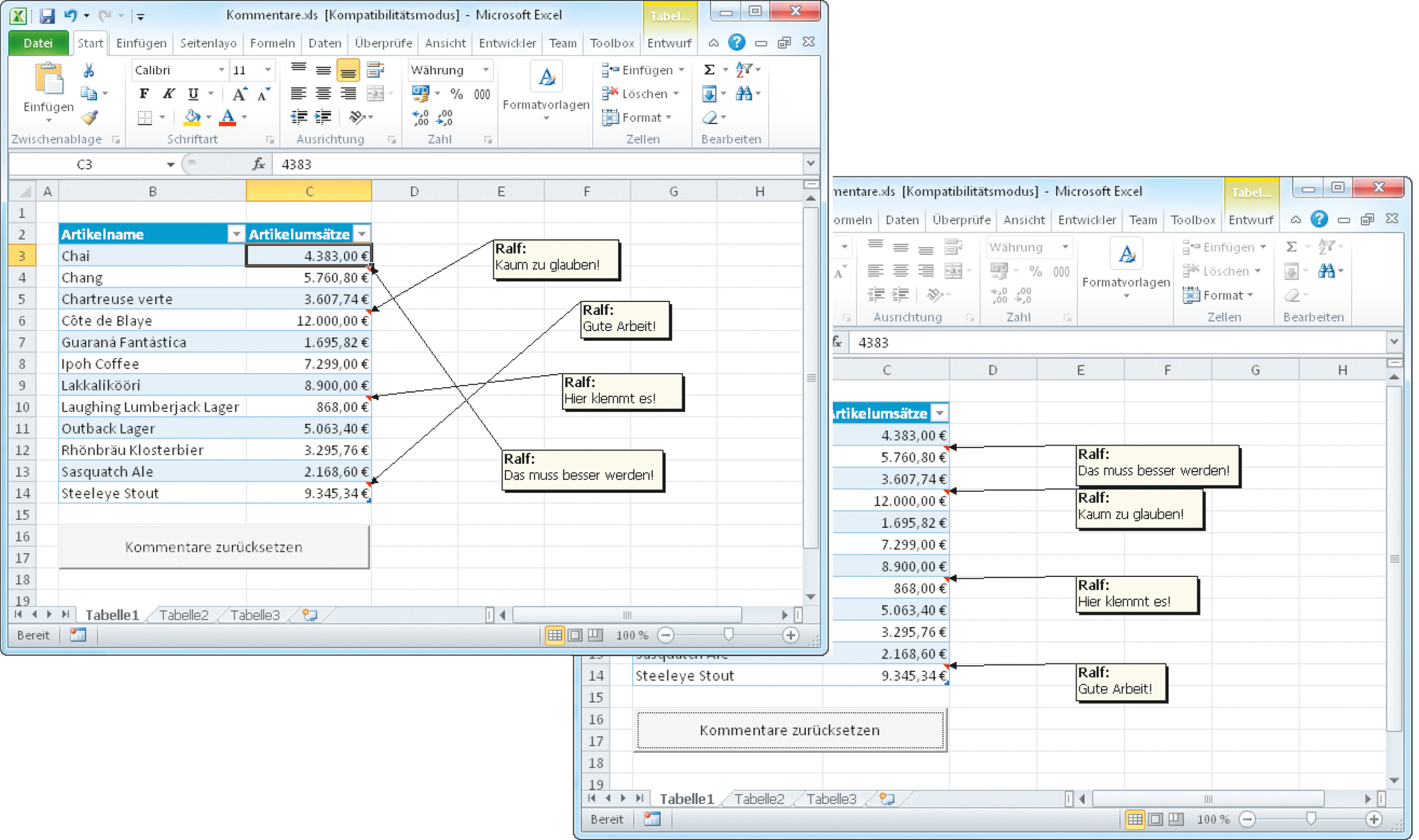Image resolution: width=1419 pixels, height=840 pixels.
Task: Click the blue help question mark icon
Action: point(737,42)
